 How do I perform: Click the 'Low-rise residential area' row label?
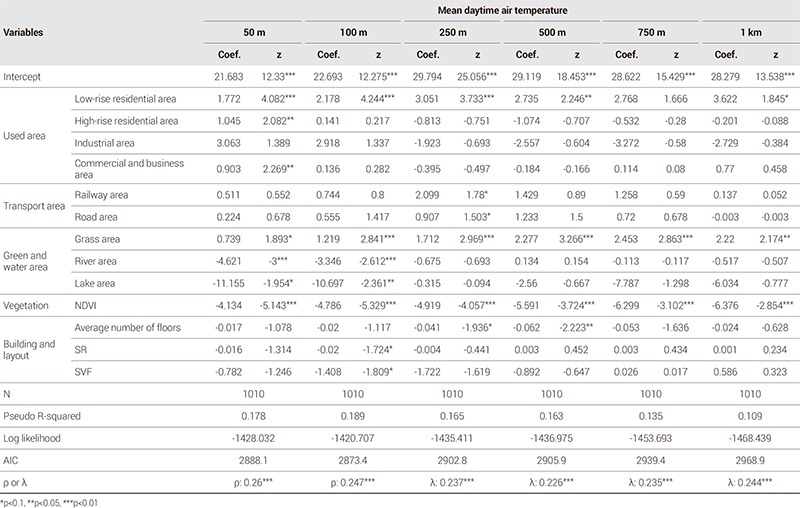[x=126, y=98]
